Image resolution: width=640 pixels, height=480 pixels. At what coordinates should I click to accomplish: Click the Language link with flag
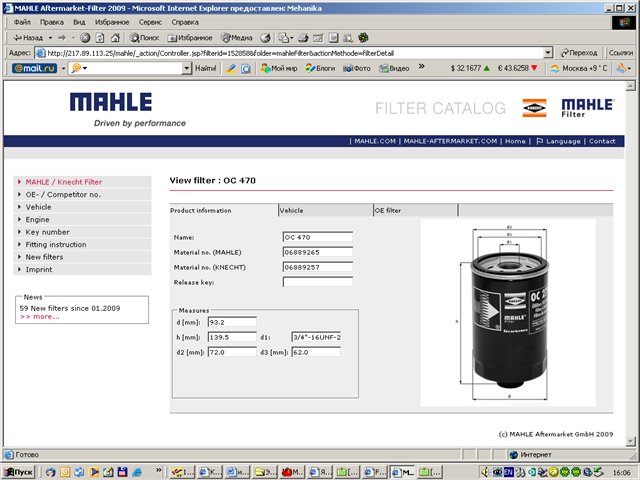point(558,141)
